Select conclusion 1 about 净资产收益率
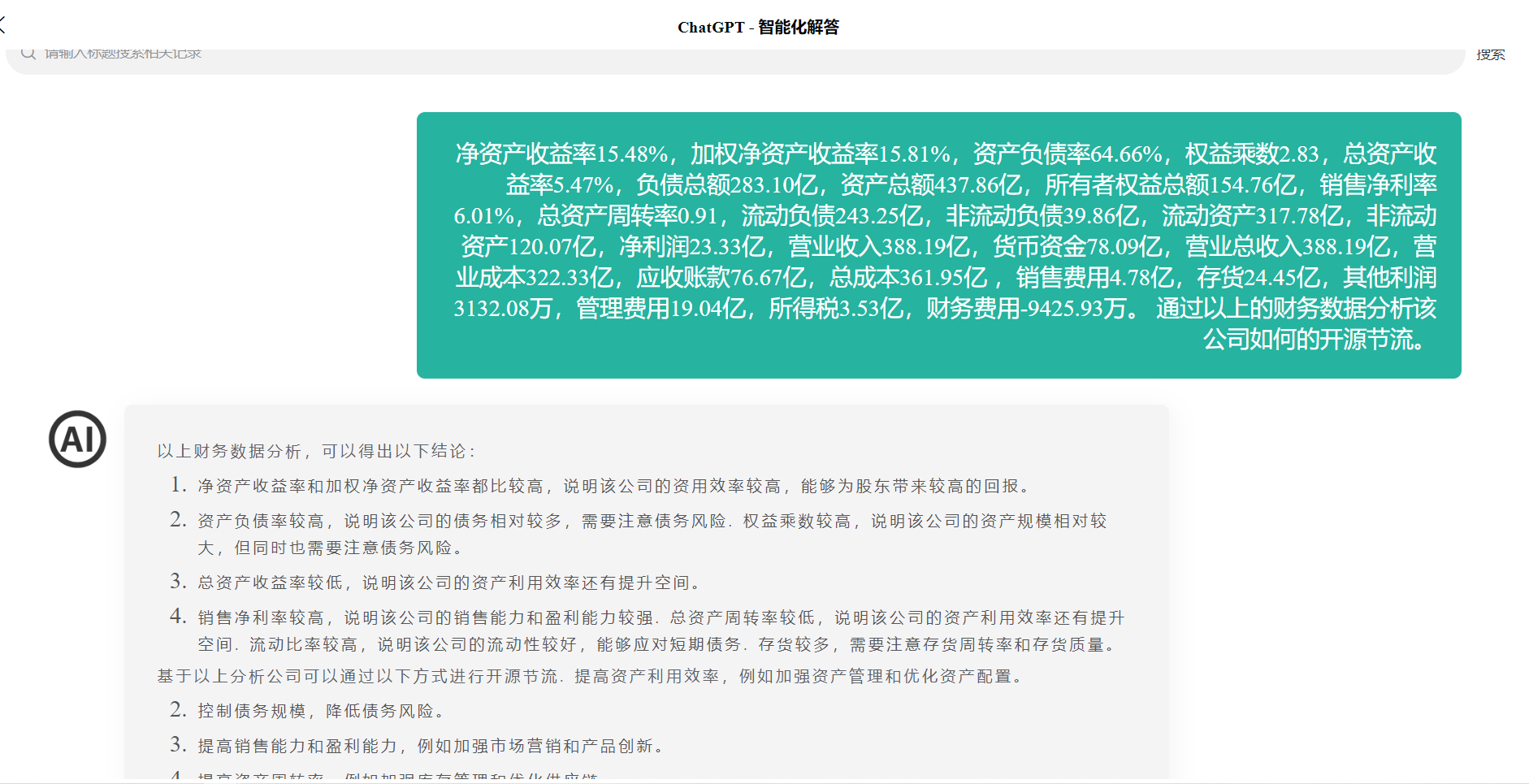The height and width of the screenshot is (784, 1529). tap(613, 486)
